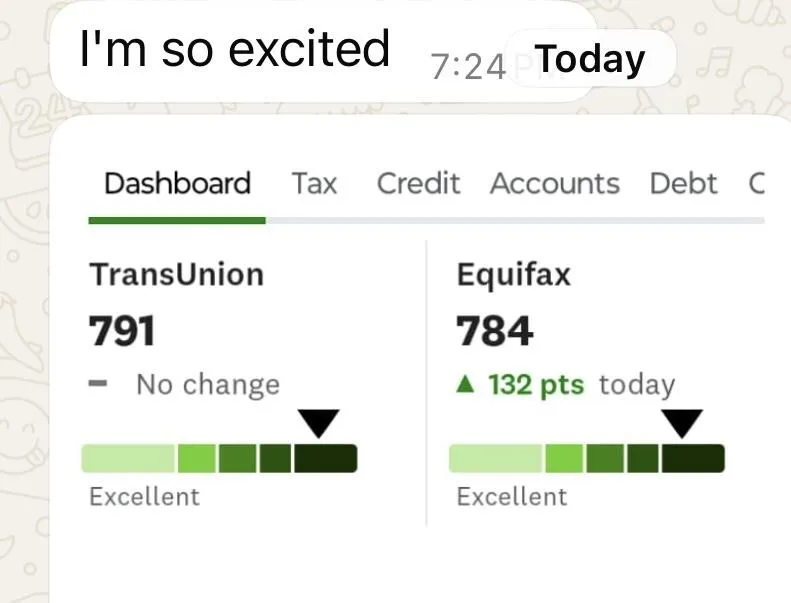The image size is (791, 603).
Task: Click the TransUnion score marker triangle
Action: (x=319, y=423)
